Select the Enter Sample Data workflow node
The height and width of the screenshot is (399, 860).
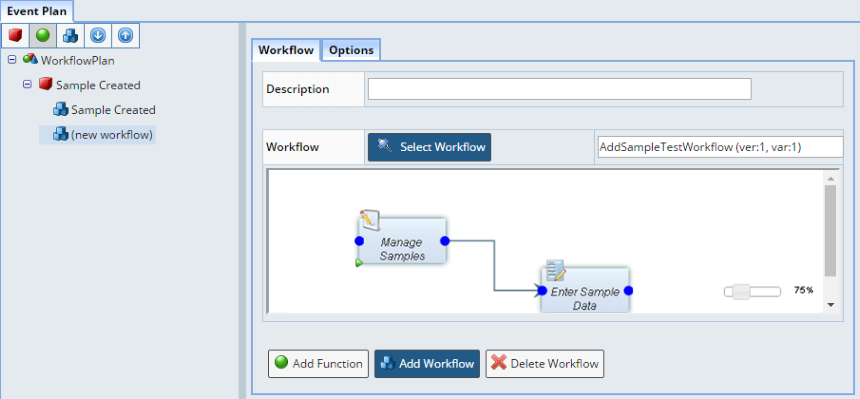[585, 291]
